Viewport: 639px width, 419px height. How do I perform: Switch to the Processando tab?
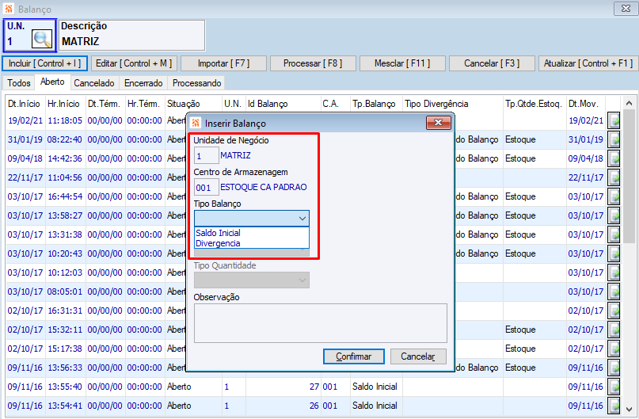pyautogui.click(x=196, y=83)
